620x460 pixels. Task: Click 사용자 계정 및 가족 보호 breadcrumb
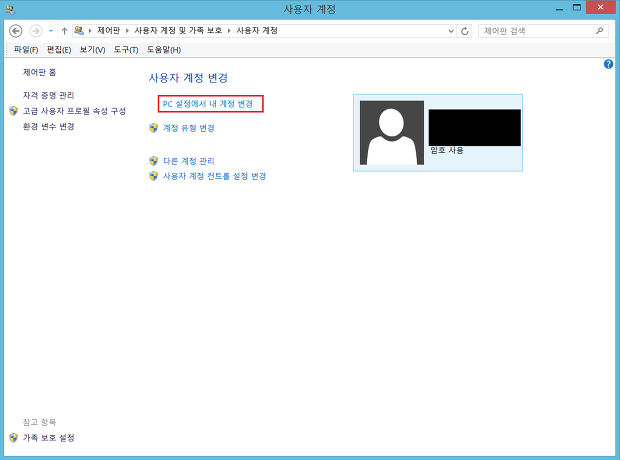click(x=178, y=30)
